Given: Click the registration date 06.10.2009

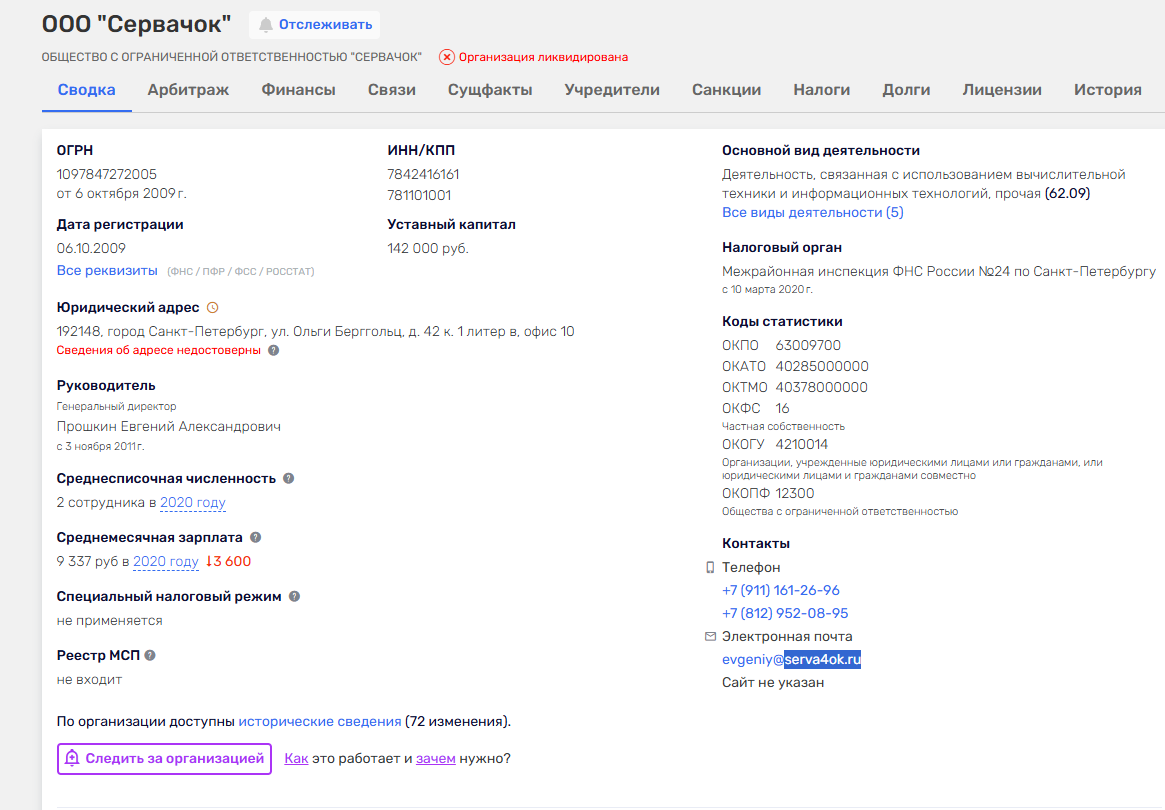Looking at the screenshot, I should [x=91, y=249].
